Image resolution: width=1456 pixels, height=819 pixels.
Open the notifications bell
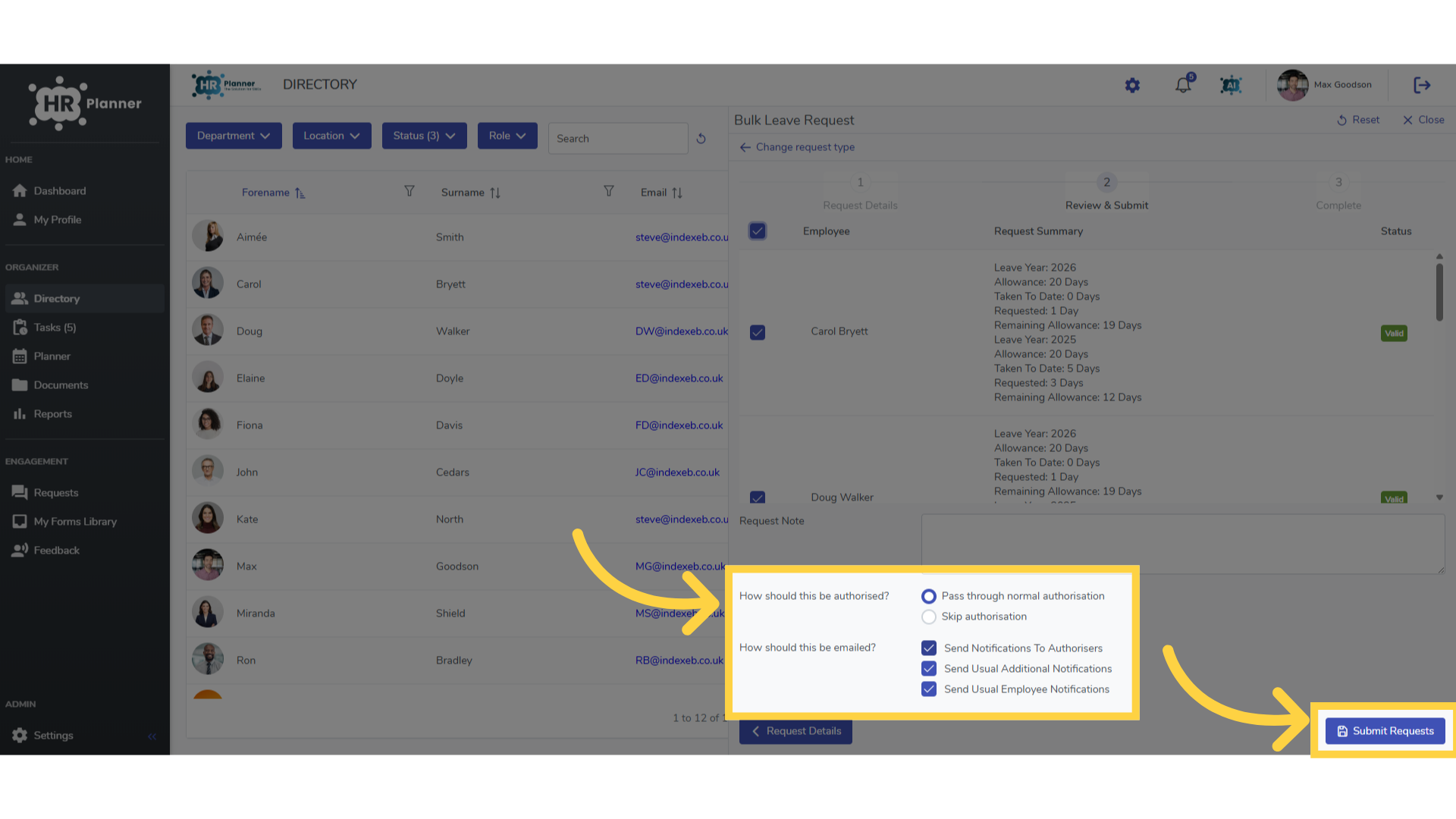point(1183,85)
